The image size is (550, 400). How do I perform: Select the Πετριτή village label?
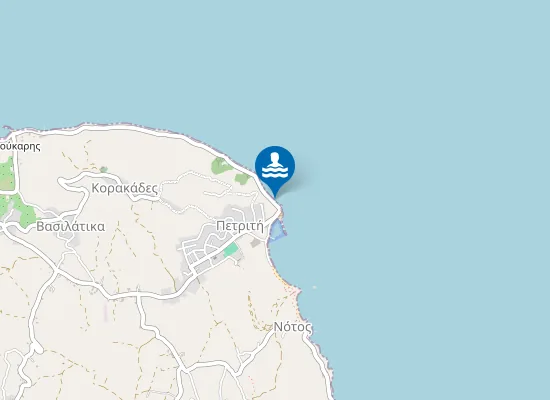(240, 226)
